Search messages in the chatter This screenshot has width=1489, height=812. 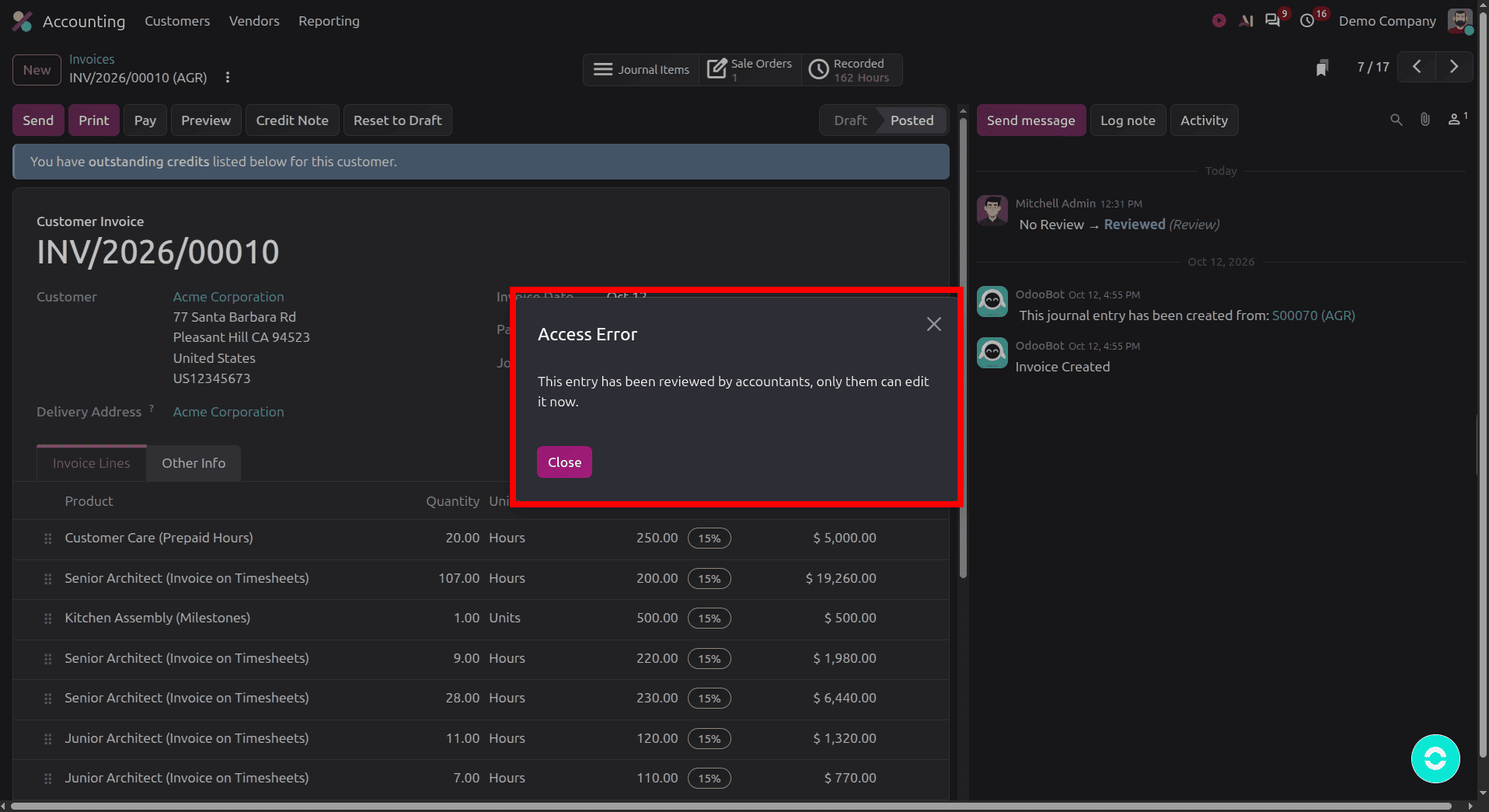click(1396, 120)
